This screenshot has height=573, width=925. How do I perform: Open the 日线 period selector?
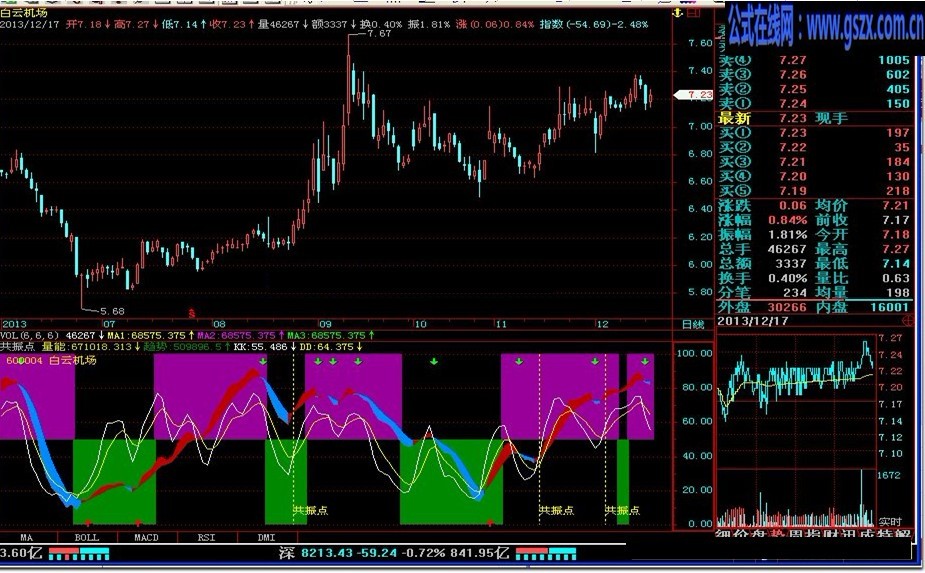tap(693, 324)
